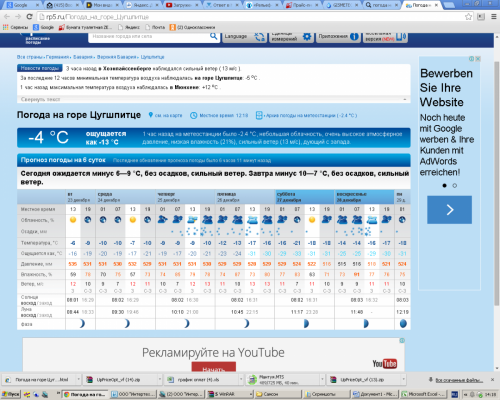Select the суббота 27 декабря forecast header
Image resolution: width=500 pixels, height=400 pixels.
(305, 197)
